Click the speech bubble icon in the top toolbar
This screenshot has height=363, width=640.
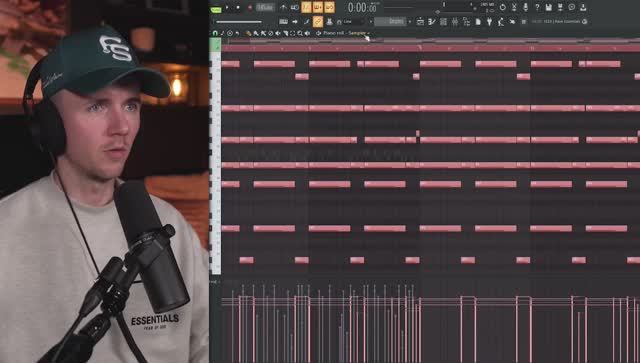coord(571,7)
